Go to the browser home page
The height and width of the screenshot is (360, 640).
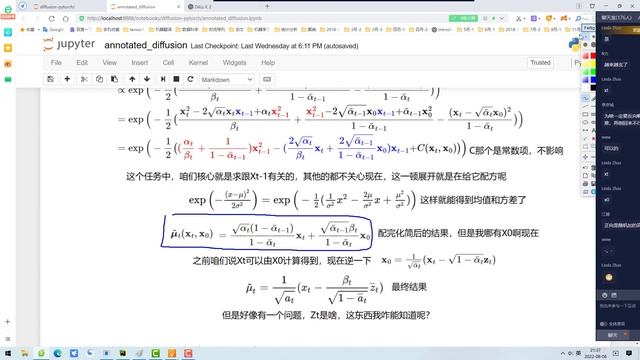(x=66, y=18)
